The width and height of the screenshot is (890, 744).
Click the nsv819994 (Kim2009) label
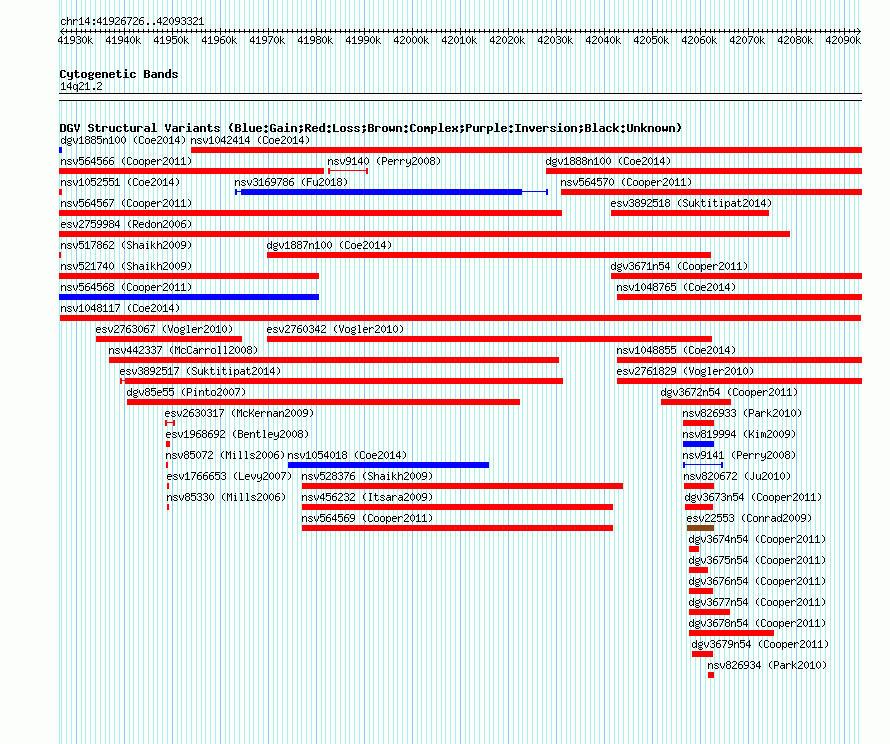click(x=740, y=434)
